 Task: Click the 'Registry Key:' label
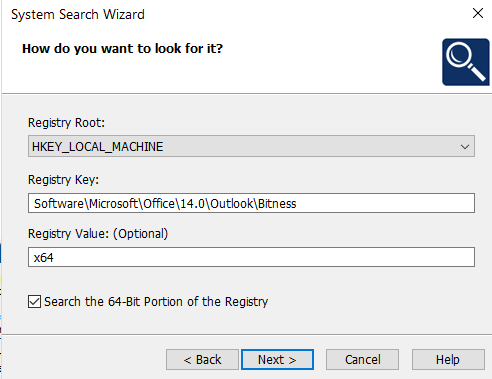pos(63,180)
